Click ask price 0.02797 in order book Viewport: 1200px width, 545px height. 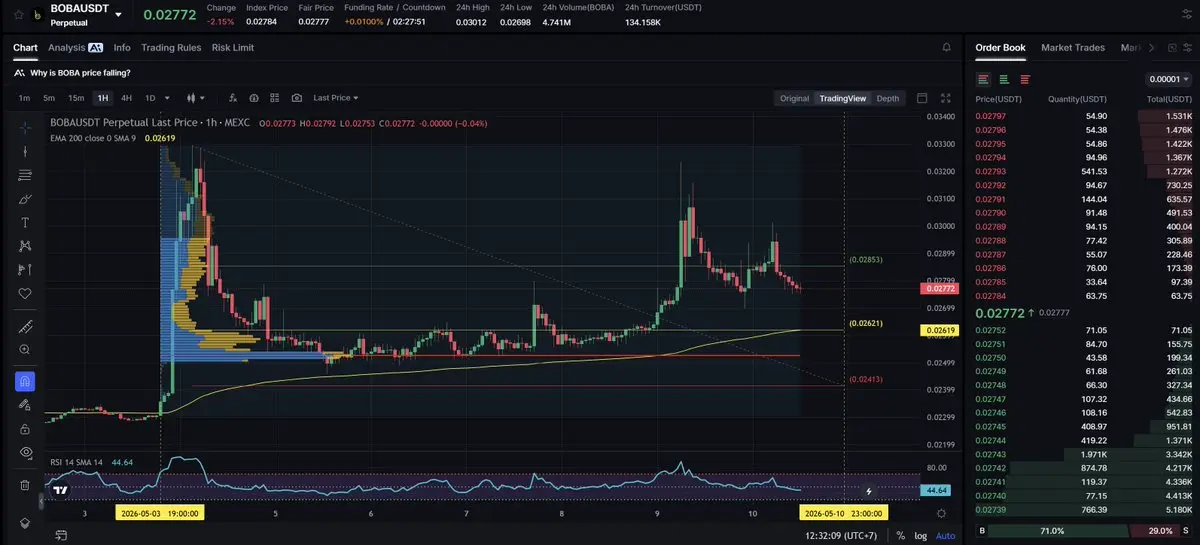[991, 117]
